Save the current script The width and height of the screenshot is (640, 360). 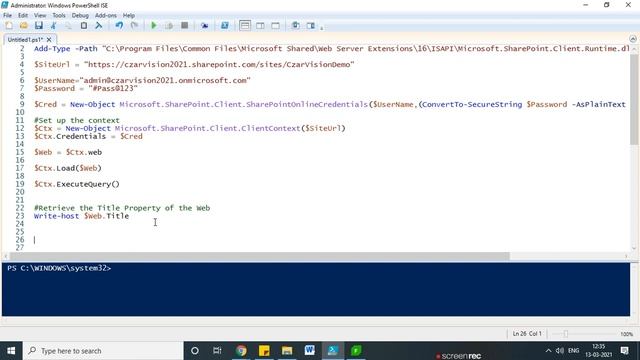point(39,26)
